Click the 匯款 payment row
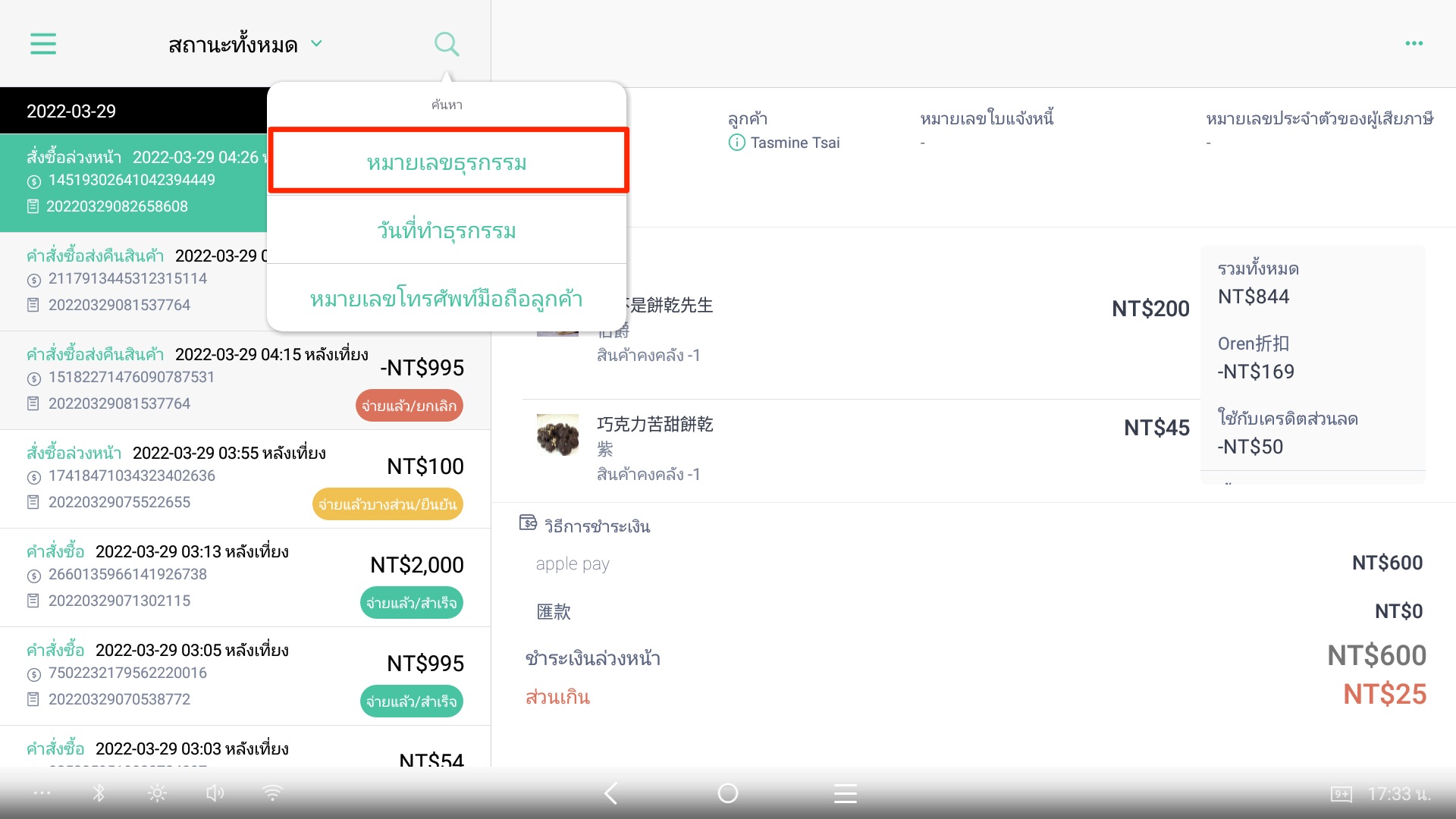The image size is (1456, 819). [974, 611]
